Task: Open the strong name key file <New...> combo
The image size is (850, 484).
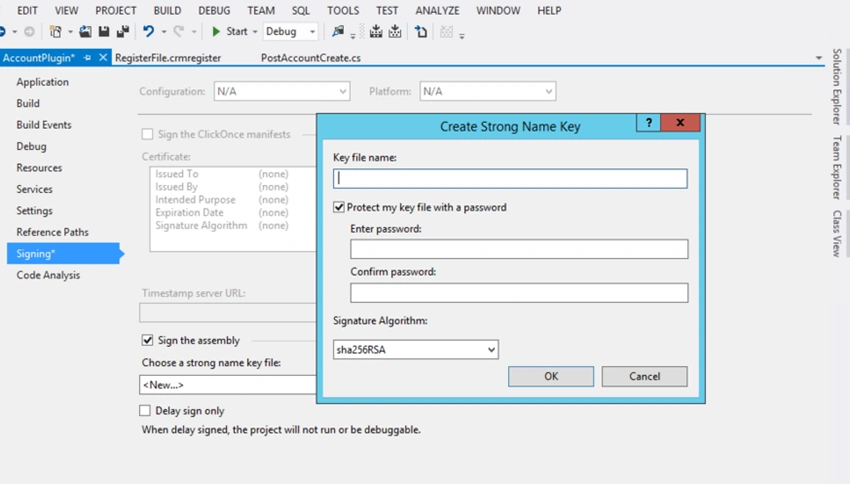Action: pos(228,385)
